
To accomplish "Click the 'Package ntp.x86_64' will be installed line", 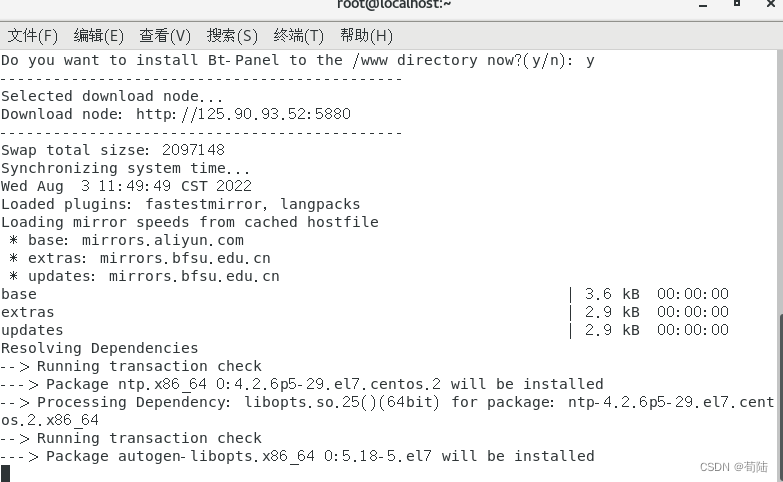I will pyautogui.click(x=302, y=384).
